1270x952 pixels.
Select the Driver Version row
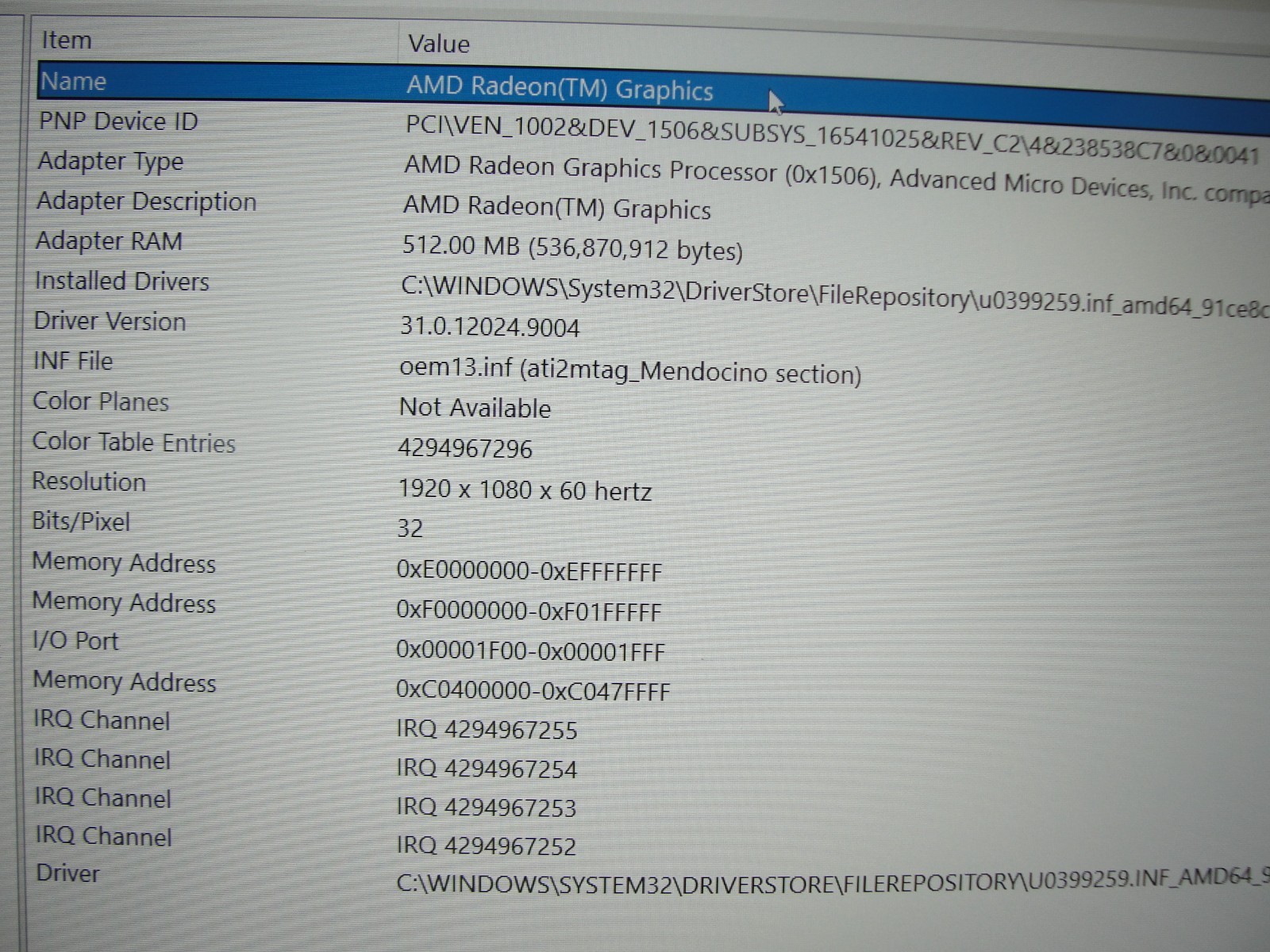(x=110, y=321)
